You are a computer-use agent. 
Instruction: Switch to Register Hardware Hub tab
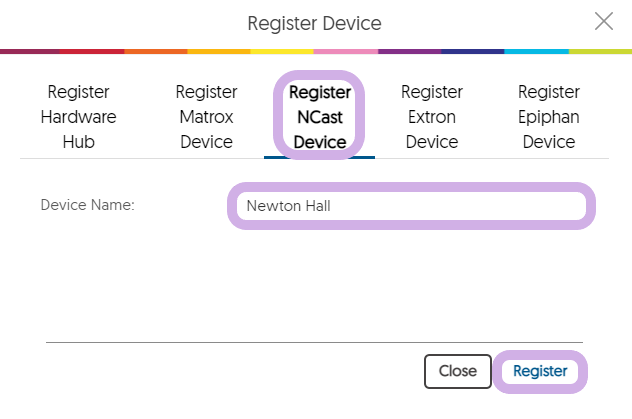pyautogui.click(x=79, y=117)
